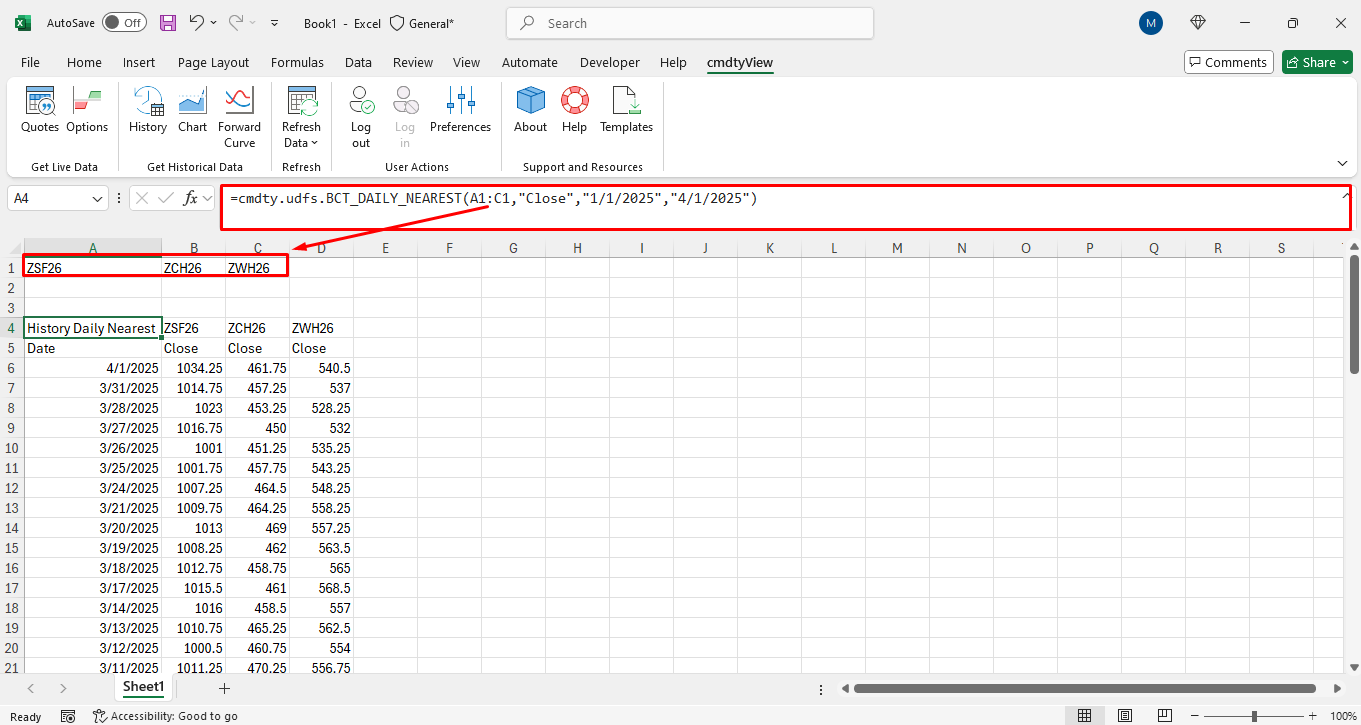The height and width of the screenshot is (725, 1361).
Task: Select cell A1 containing ZSF26
Action: click(93, 268)
